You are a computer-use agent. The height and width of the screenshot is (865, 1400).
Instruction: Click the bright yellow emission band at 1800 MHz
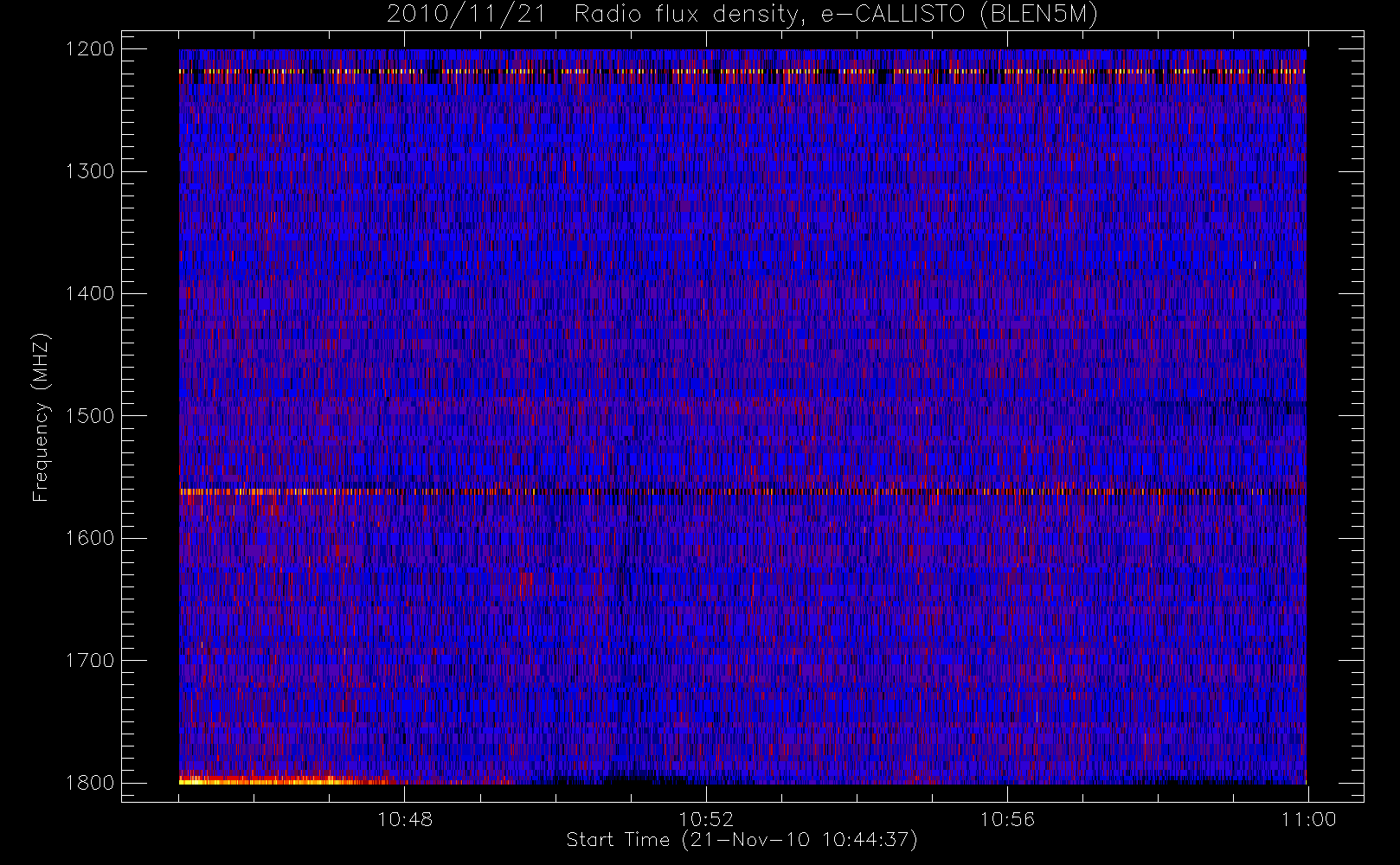[x=286, y=780]
